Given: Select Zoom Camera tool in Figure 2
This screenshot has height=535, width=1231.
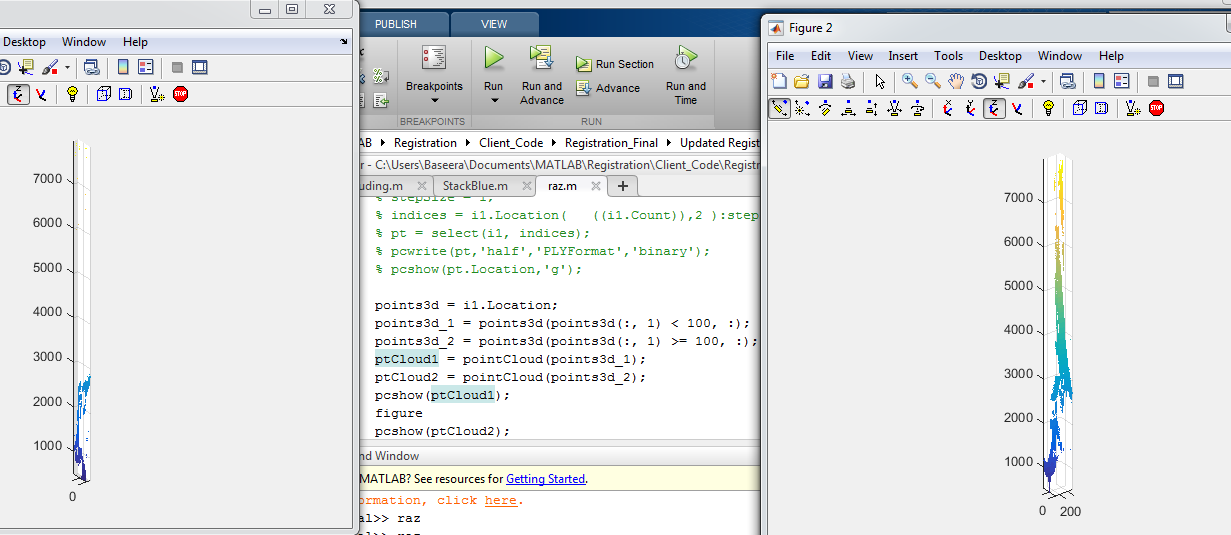Looking at the screenshot, I should click(x=895, y=108).
